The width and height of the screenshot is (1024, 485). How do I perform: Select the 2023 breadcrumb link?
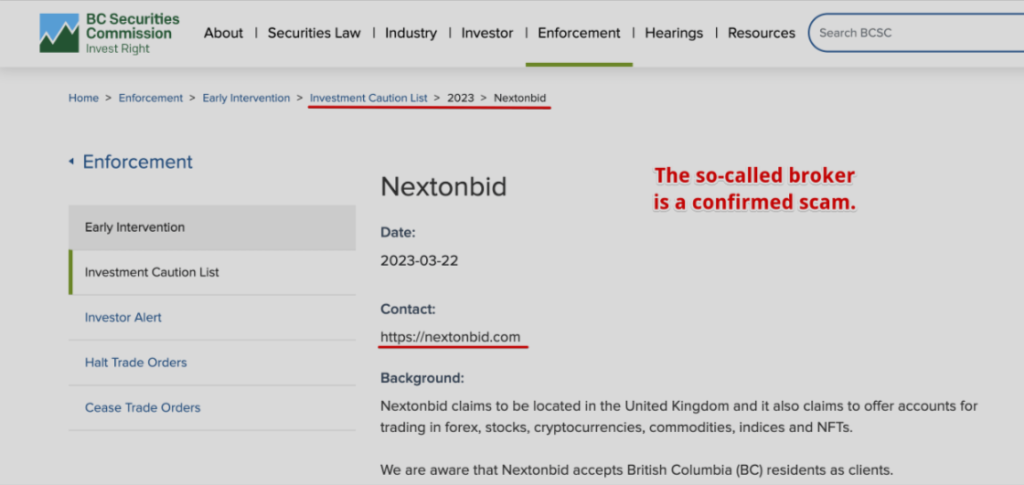pos(460,98)
